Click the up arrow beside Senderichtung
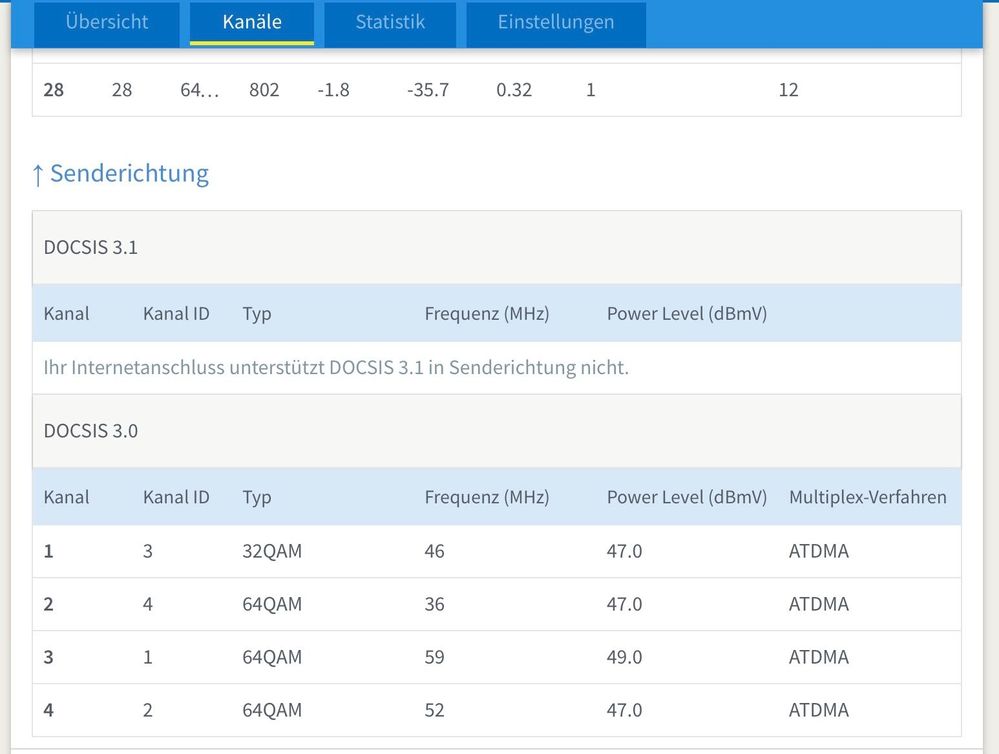The width and height of the screenshot is (999, 754). click(38, 175)
